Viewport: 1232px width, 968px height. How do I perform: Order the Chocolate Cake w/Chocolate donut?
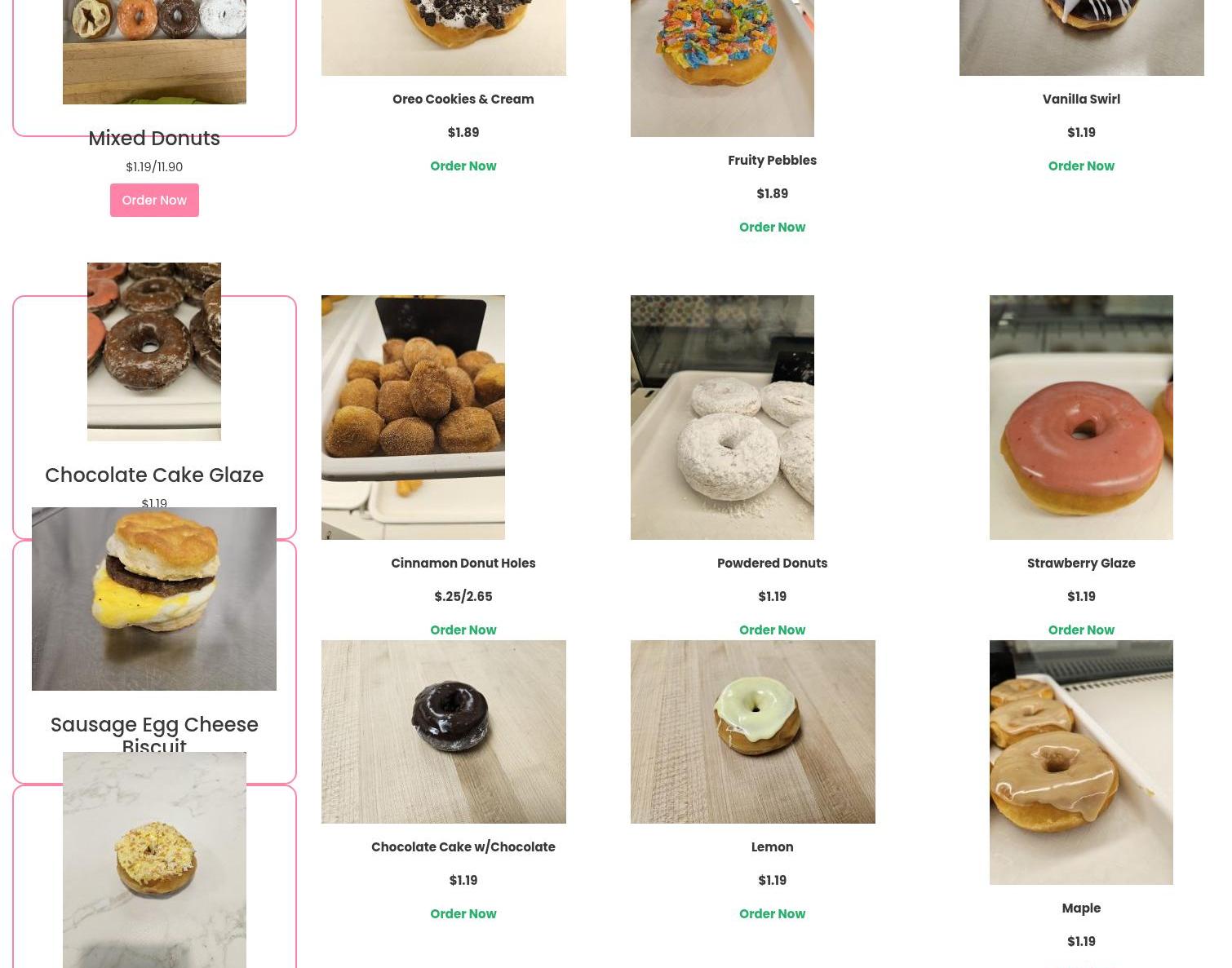pyautogui.click(x=463, y=913)
